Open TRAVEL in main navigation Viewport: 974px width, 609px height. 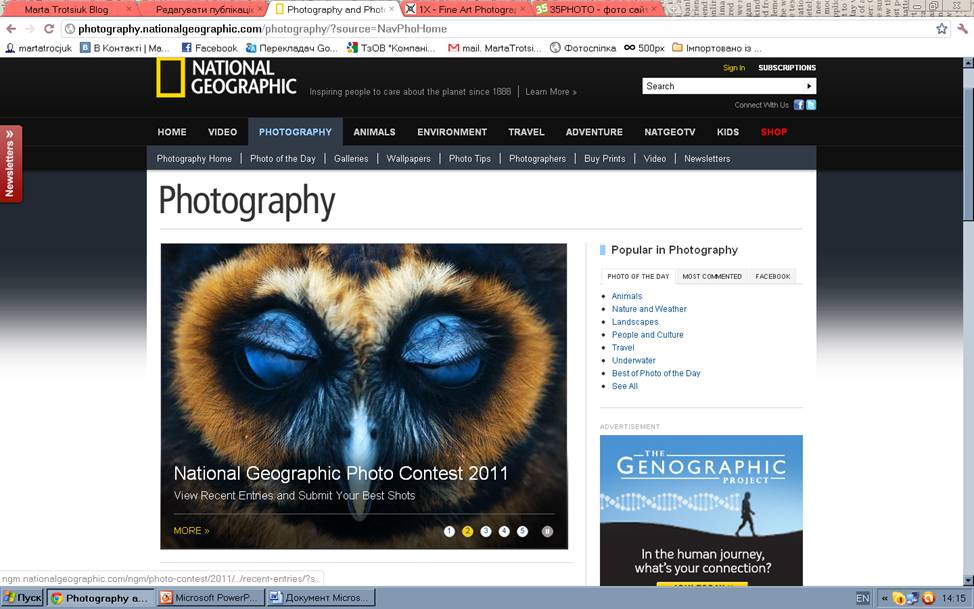526,132
